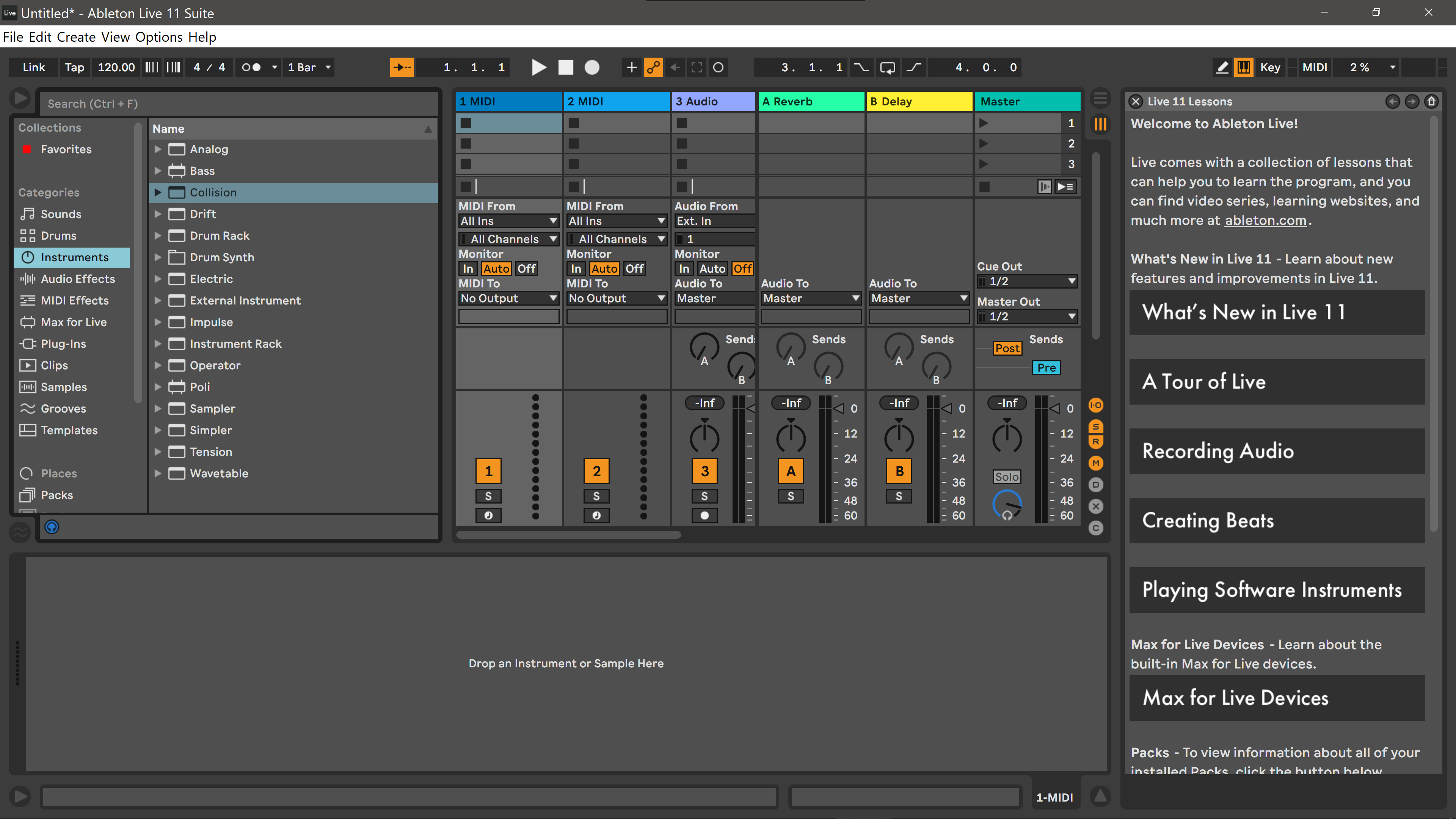Image resolution: width=1456 pixels, height=819 pixels.
Task: Solo the A Reverb return track
Action: pyautogui.click(x=791, y=496)
